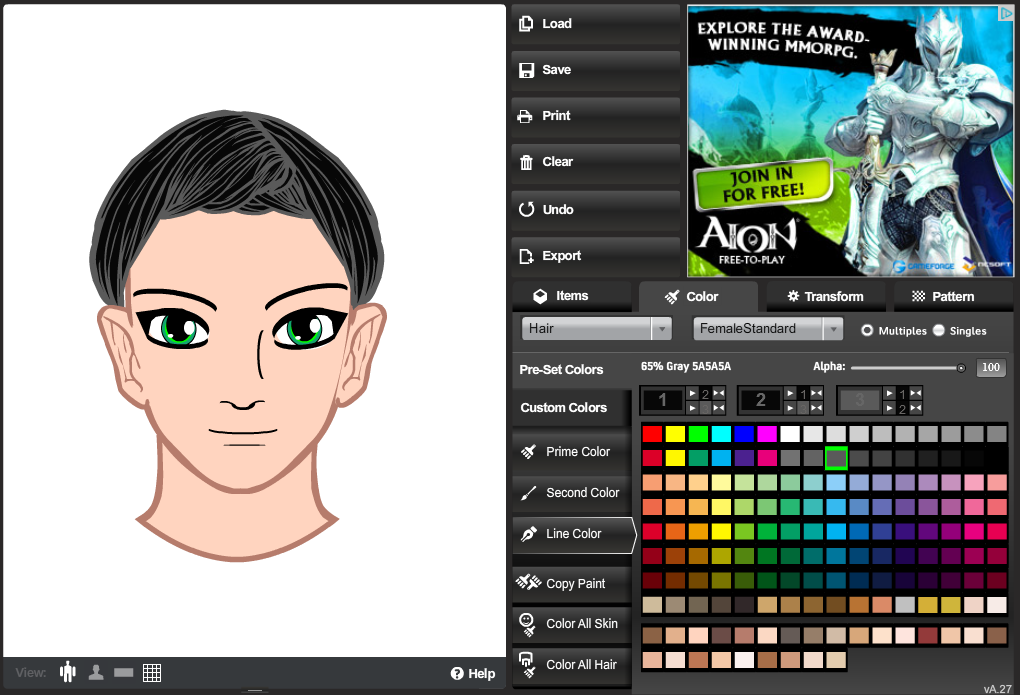Switch to head and shoulders view icon
The height and width of the screenshot is (696, 1021).
tap(96, 673)
